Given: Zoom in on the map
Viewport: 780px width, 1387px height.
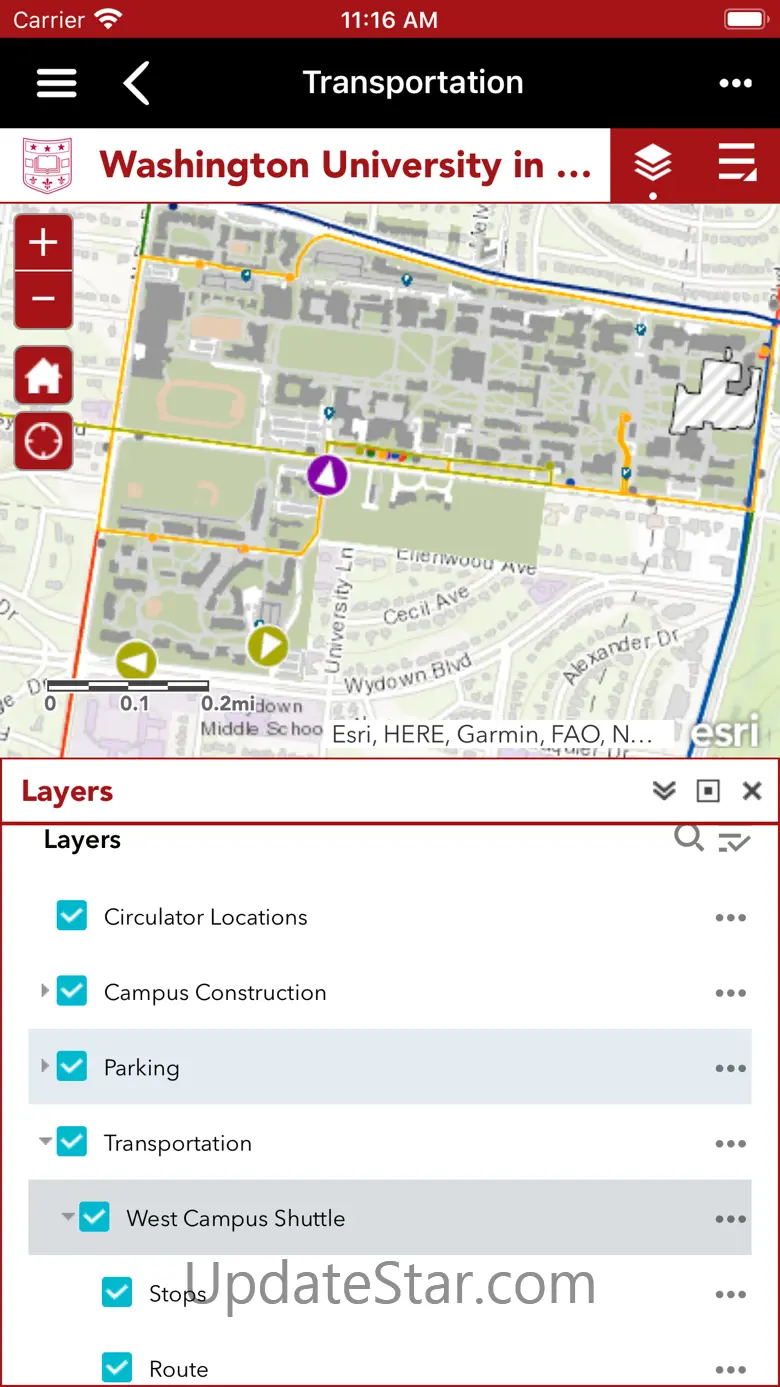Looking at the screenshot, I should 43,243.
